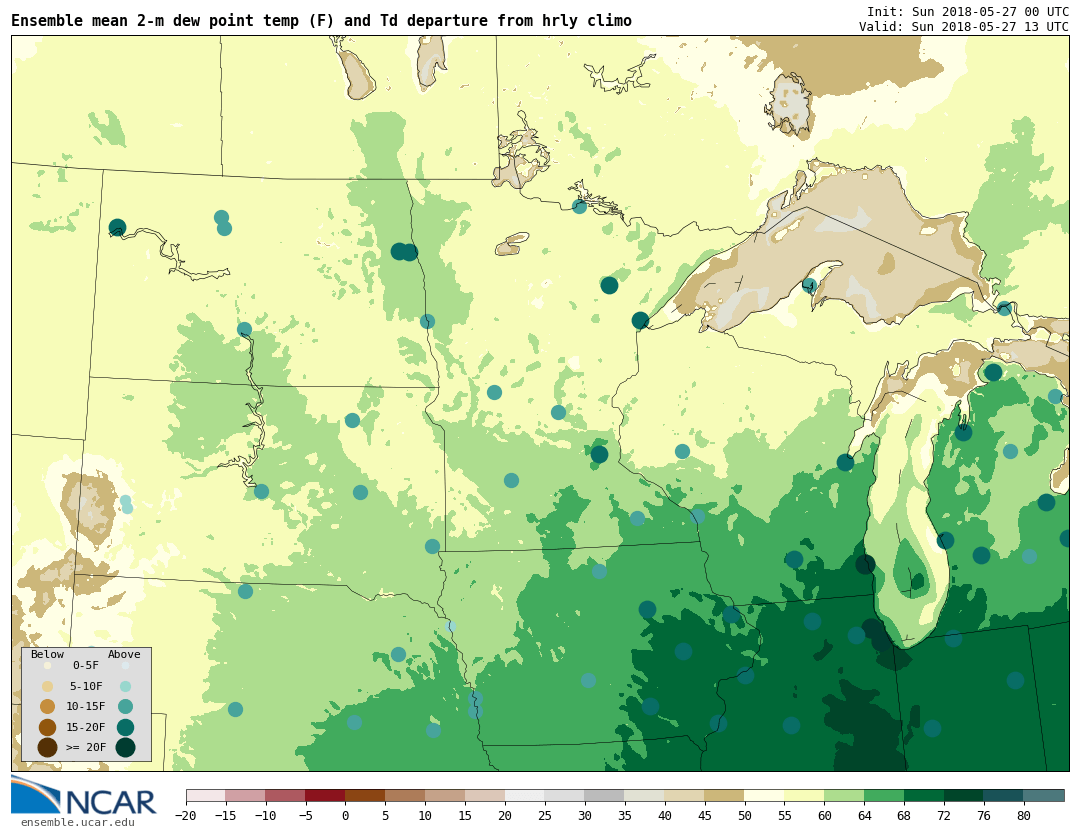The width and height of the screenshot is (1080, 834).
Task: Pick the colorbar swatch between 5 and 10
Action: (x=405, y=796)
